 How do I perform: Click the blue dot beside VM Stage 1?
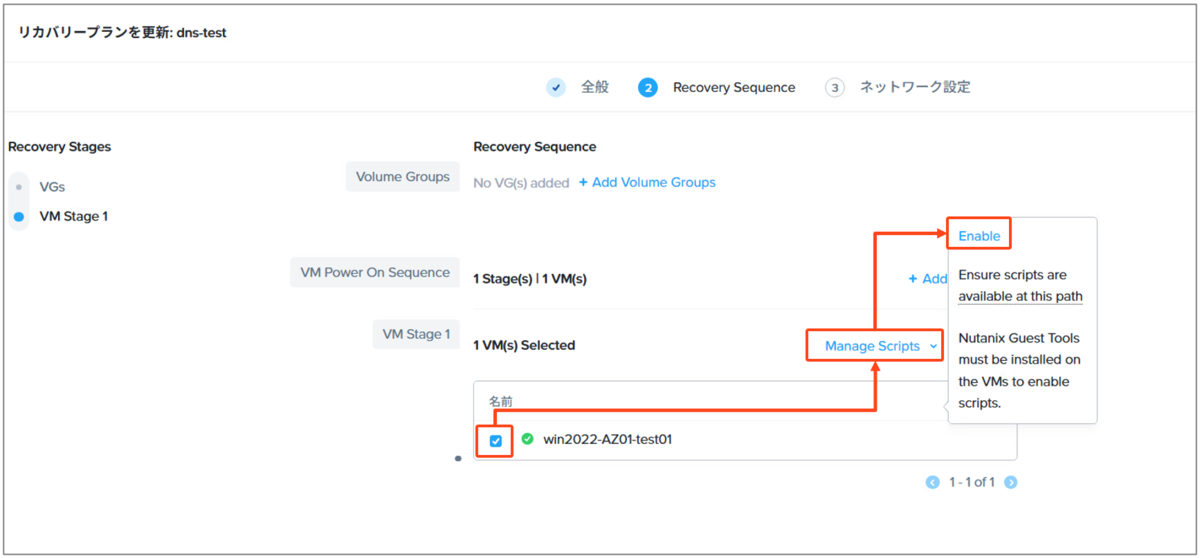point(19,216)
